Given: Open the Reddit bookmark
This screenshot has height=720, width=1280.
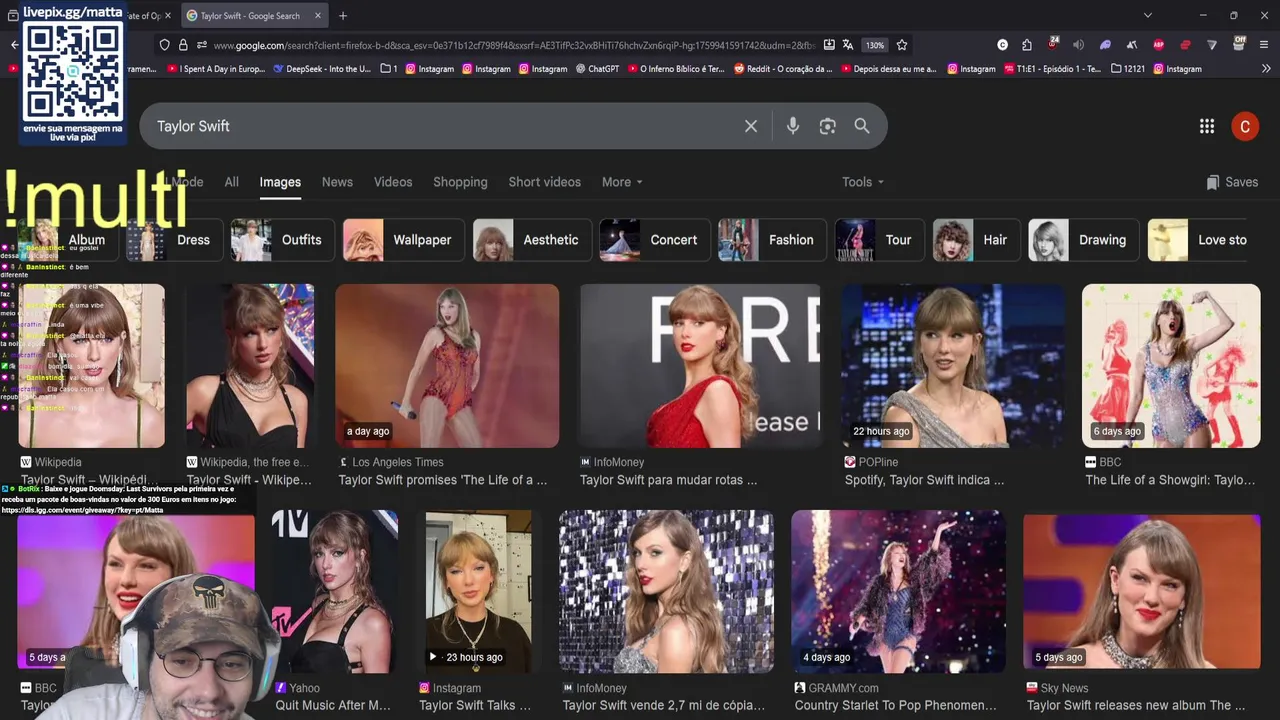Looking at the screenshot, I should coord(783,69).
